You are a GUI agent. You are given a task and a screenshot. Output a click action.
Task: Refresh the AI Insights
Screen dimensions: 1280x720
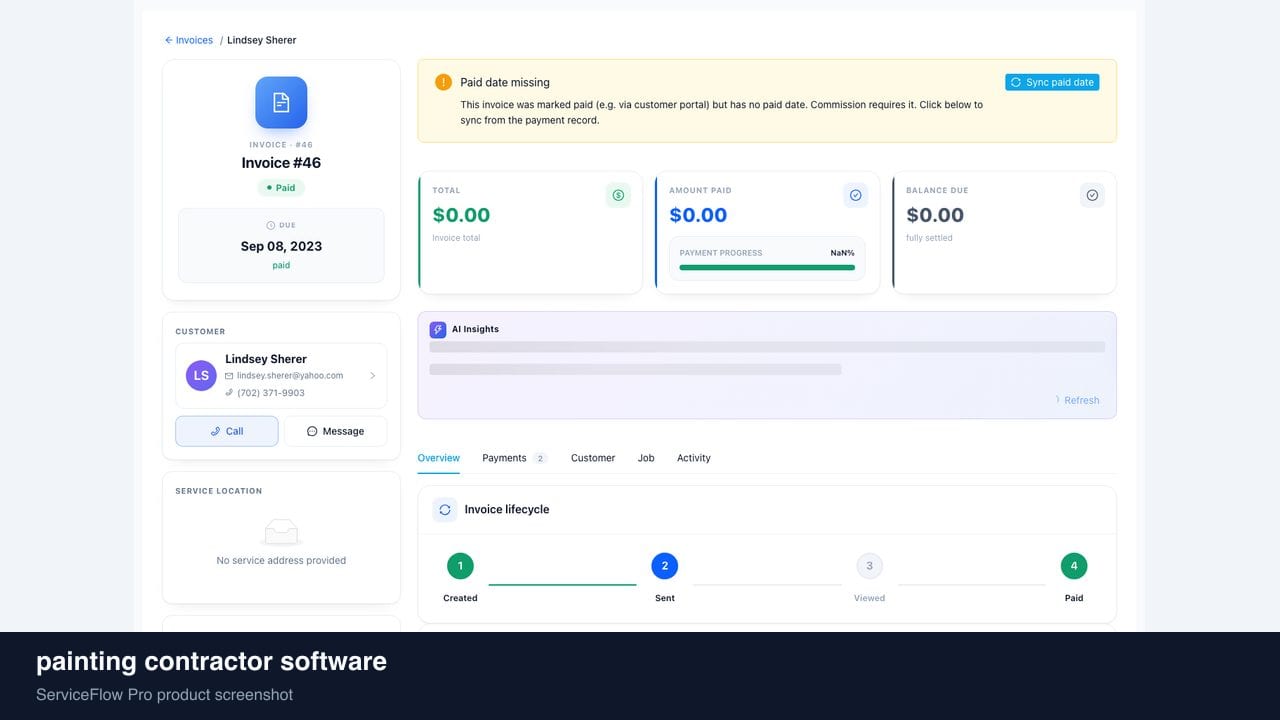pyautogui.click(x=1077, y=400)
